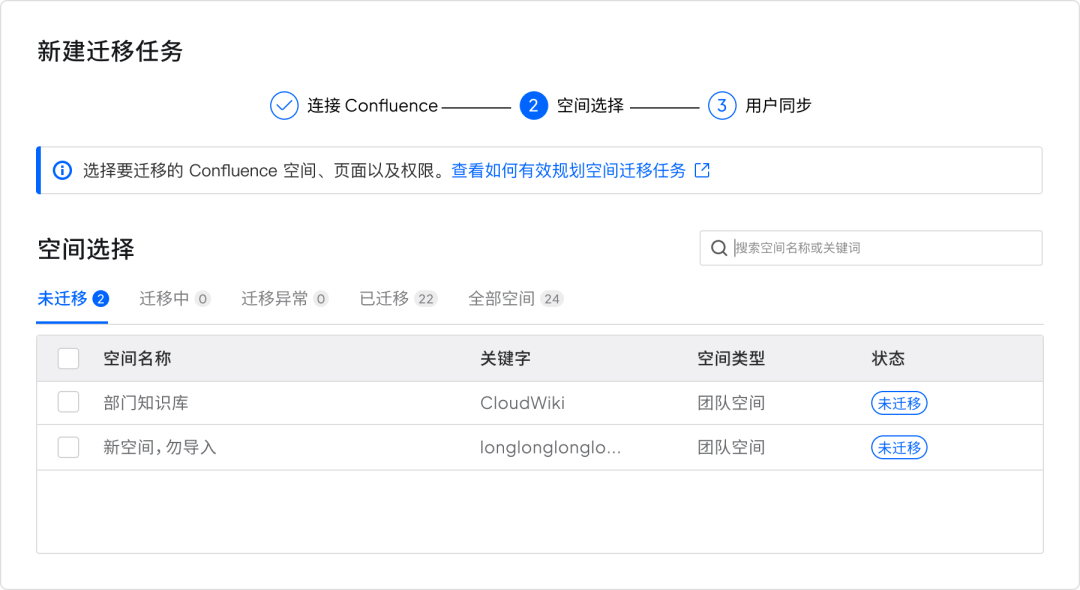The image size is (1080, 590).
Task: Click the longlonglonglo... keyword cell
Action: point(550,447)
